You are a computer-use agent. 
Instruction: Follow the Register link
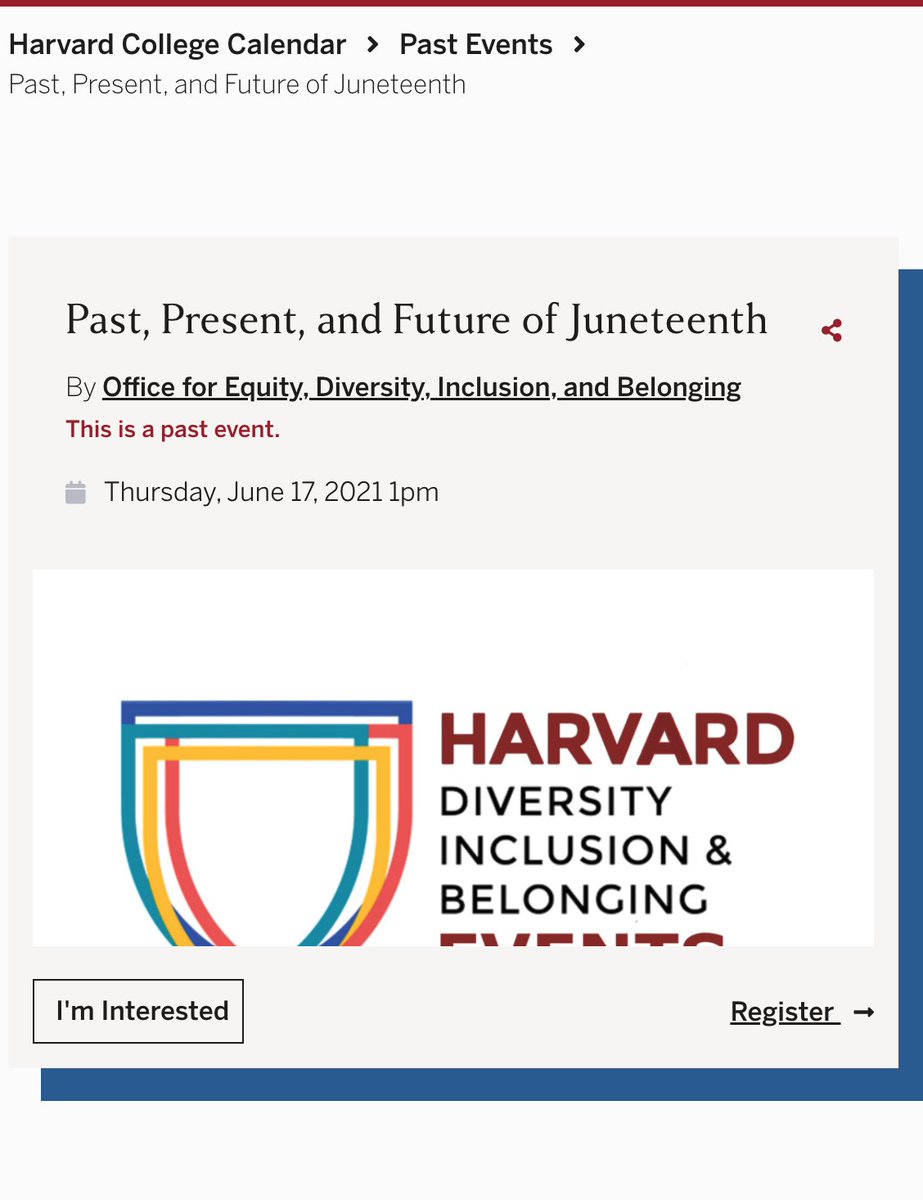tap(781, 1012)
